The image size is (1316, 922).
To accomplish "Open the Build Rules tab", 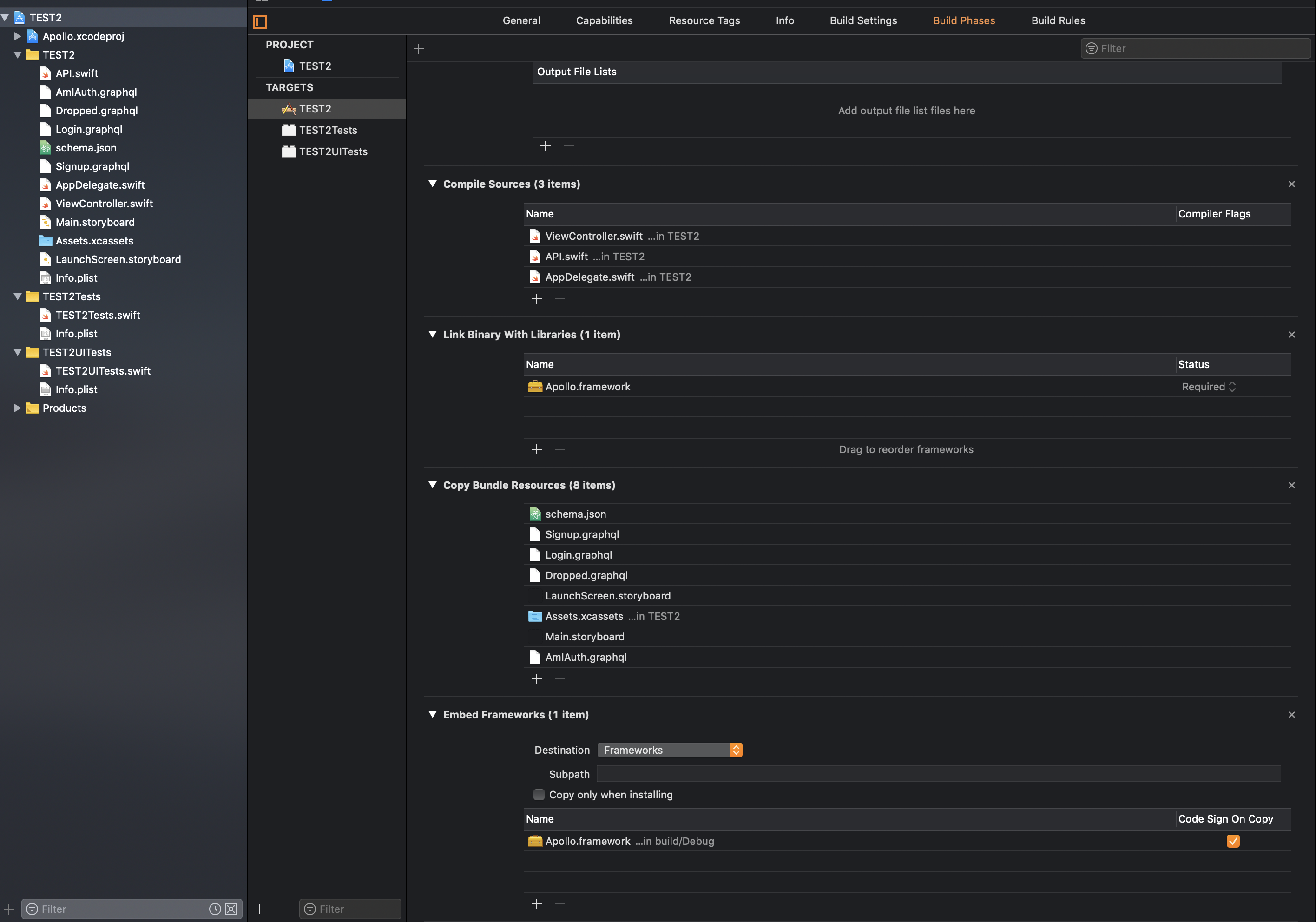I will [x=1058, y=20].
